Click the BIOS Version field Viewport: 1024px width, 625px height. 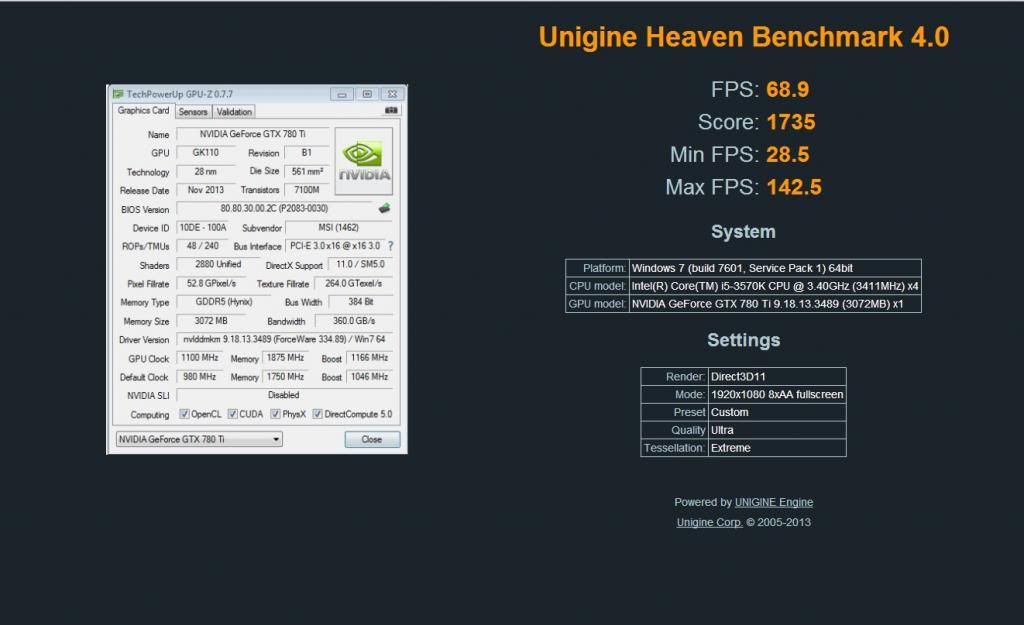pyautogui.click(x=274, y=209)
